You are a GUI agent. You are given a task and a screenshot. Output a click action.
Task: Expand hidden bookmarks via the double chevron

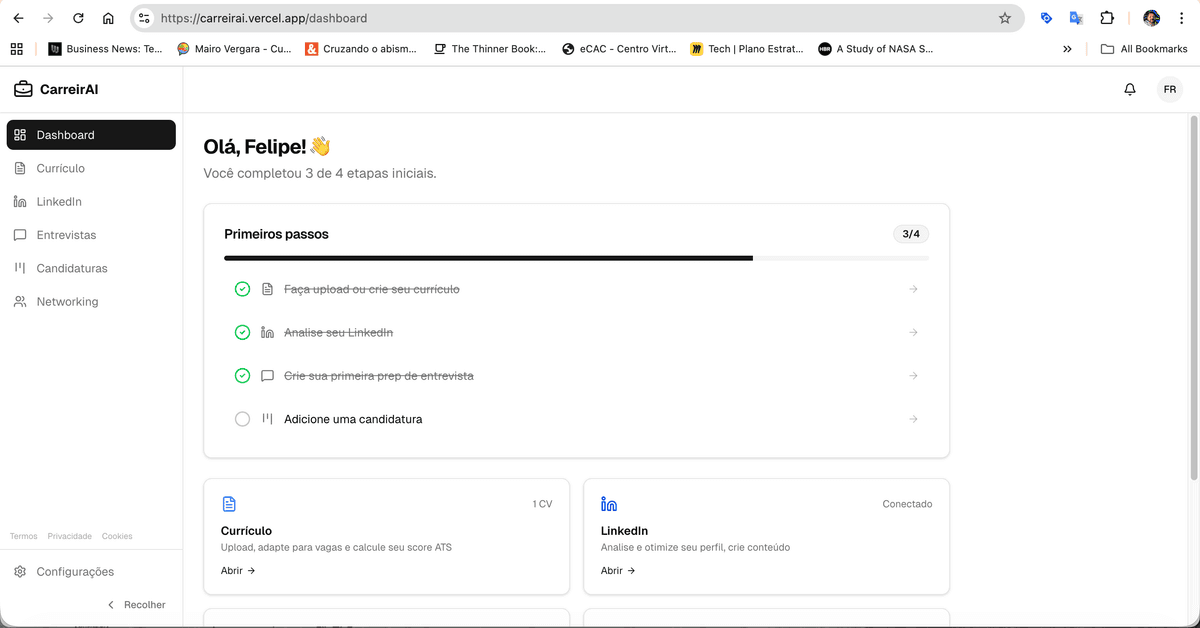point(1066,47)
